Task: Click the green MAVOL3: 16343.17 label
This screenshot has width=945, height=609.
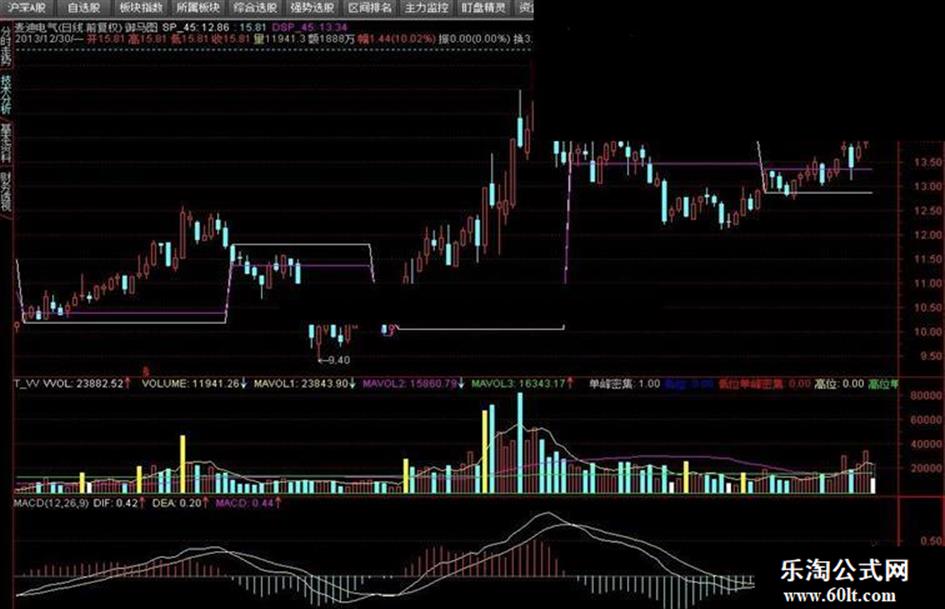Action: 518,383
